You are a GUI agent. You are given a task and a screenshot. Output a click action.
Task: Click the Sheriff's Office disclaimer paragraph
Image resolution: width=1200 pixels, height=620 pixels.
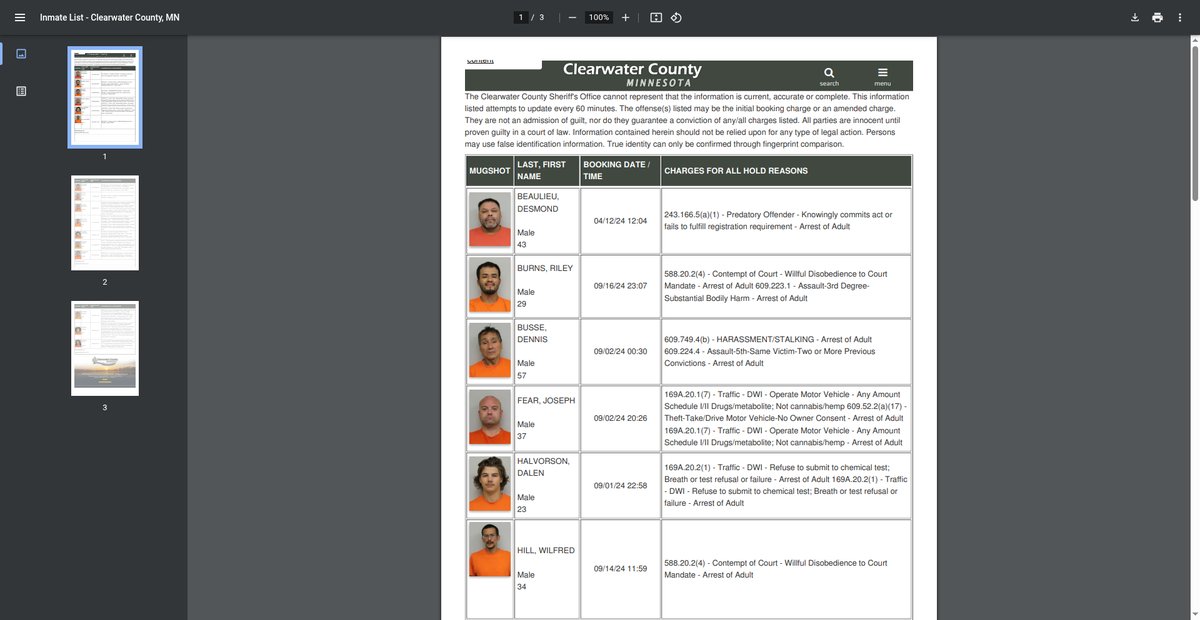[x=688, y=120]
